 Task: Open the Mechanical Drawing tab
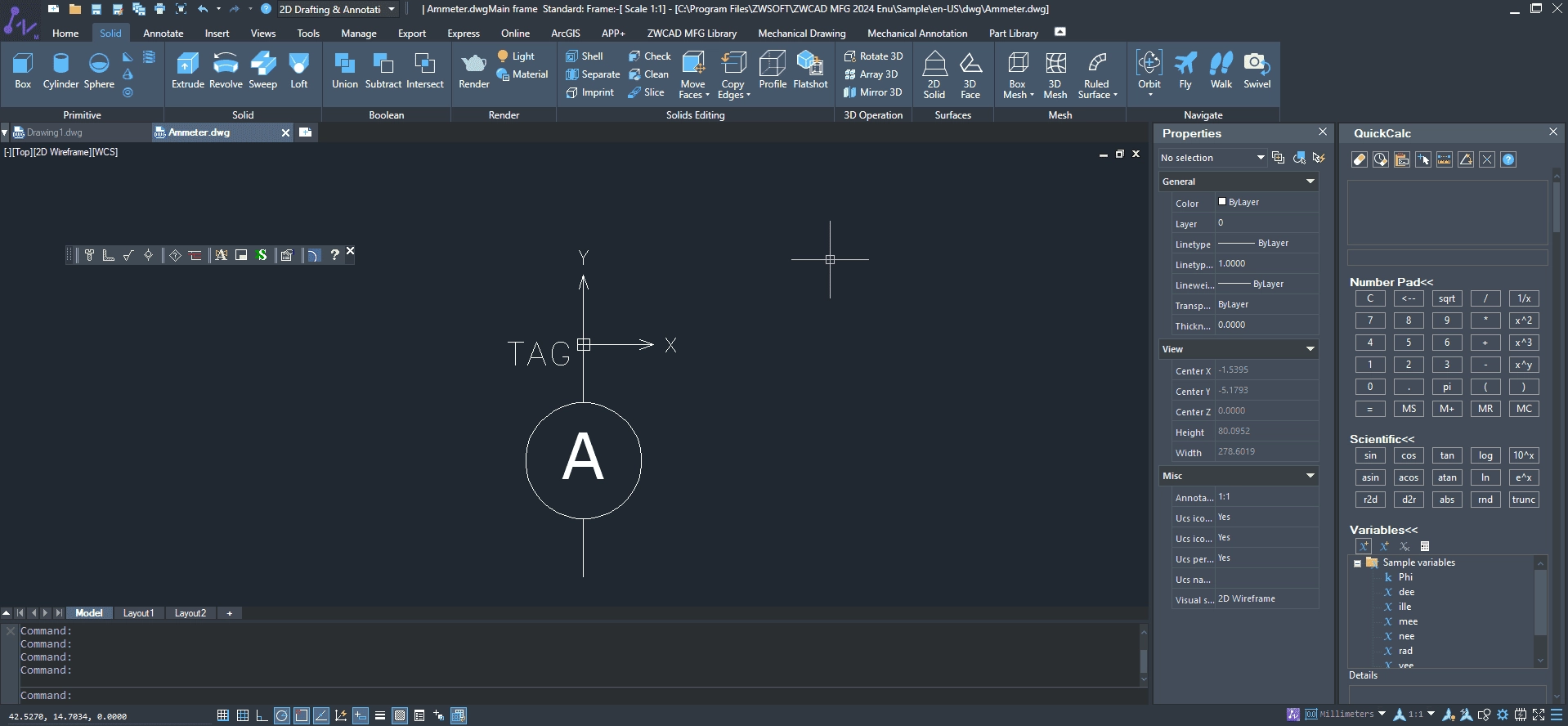pyautogui.click(x=801, y=34)
